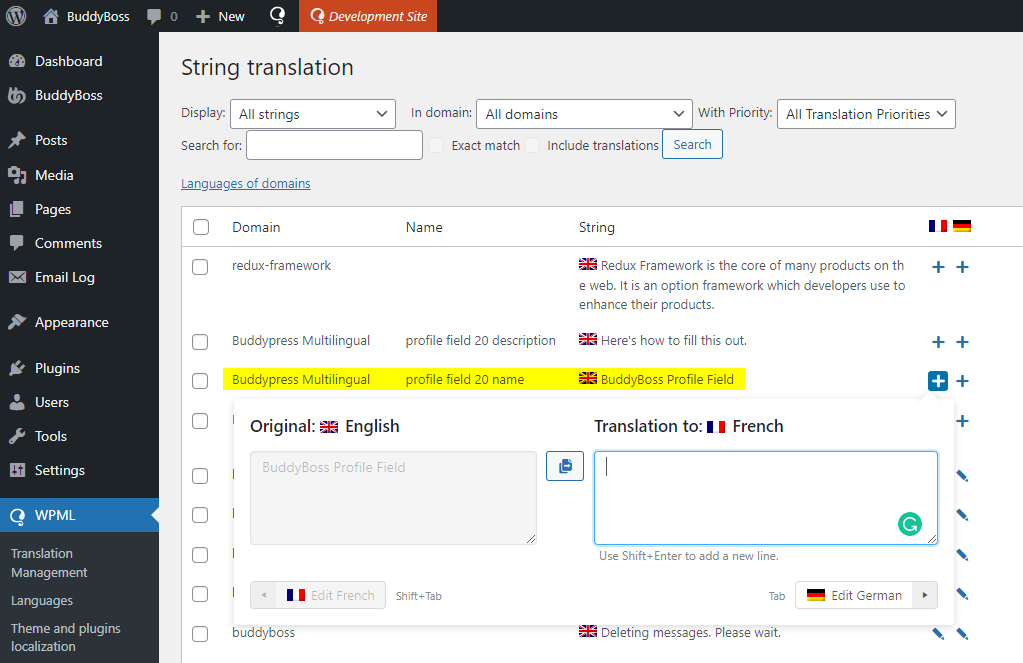Go to Appearance in the sidebar
Image resolution: width=1023 pixels, height=663 pixels.
click(x=71, y=322)
